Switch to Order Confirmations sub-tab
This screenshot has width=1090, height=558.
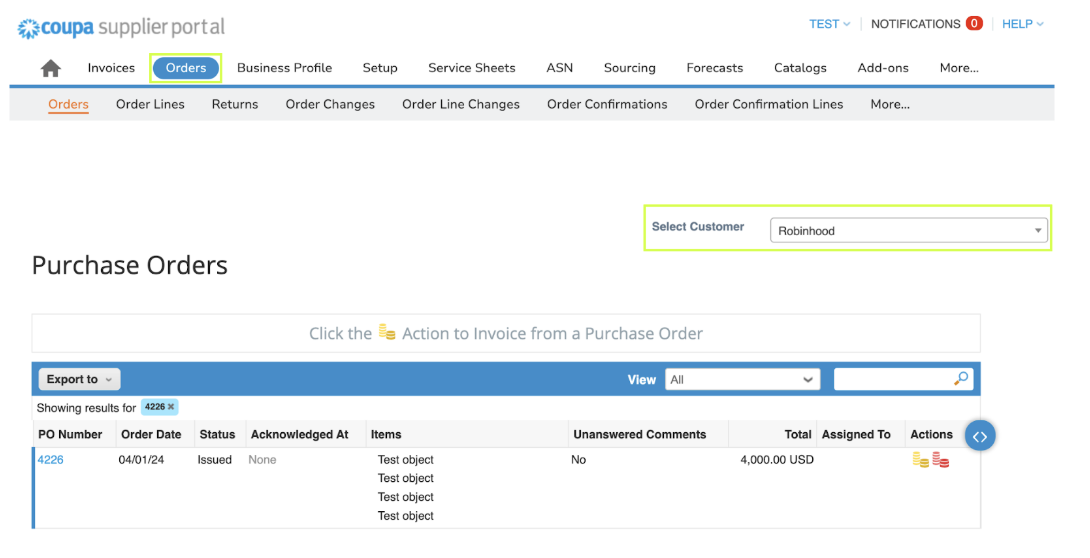coord(607,104)
